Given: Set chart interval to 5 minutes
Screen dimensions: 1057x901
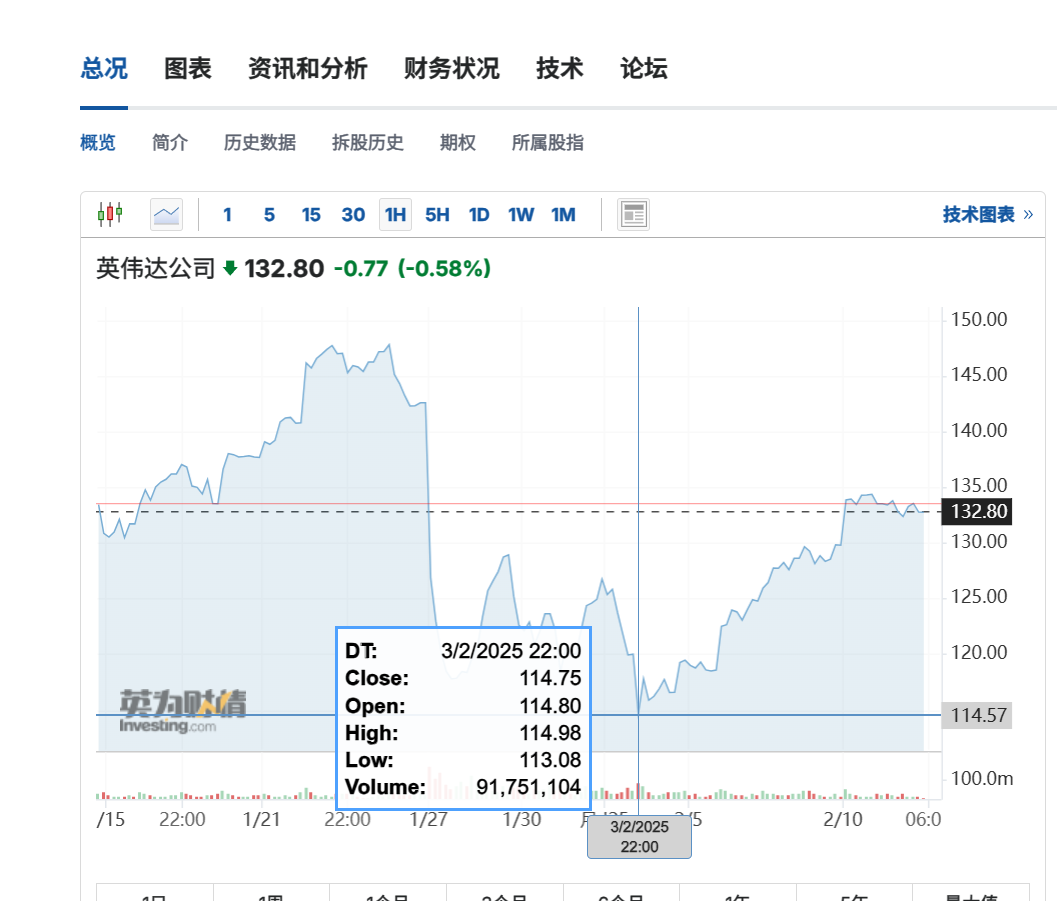Looking at the screenshot, I should pyautogui.click(x=270, y=215).
